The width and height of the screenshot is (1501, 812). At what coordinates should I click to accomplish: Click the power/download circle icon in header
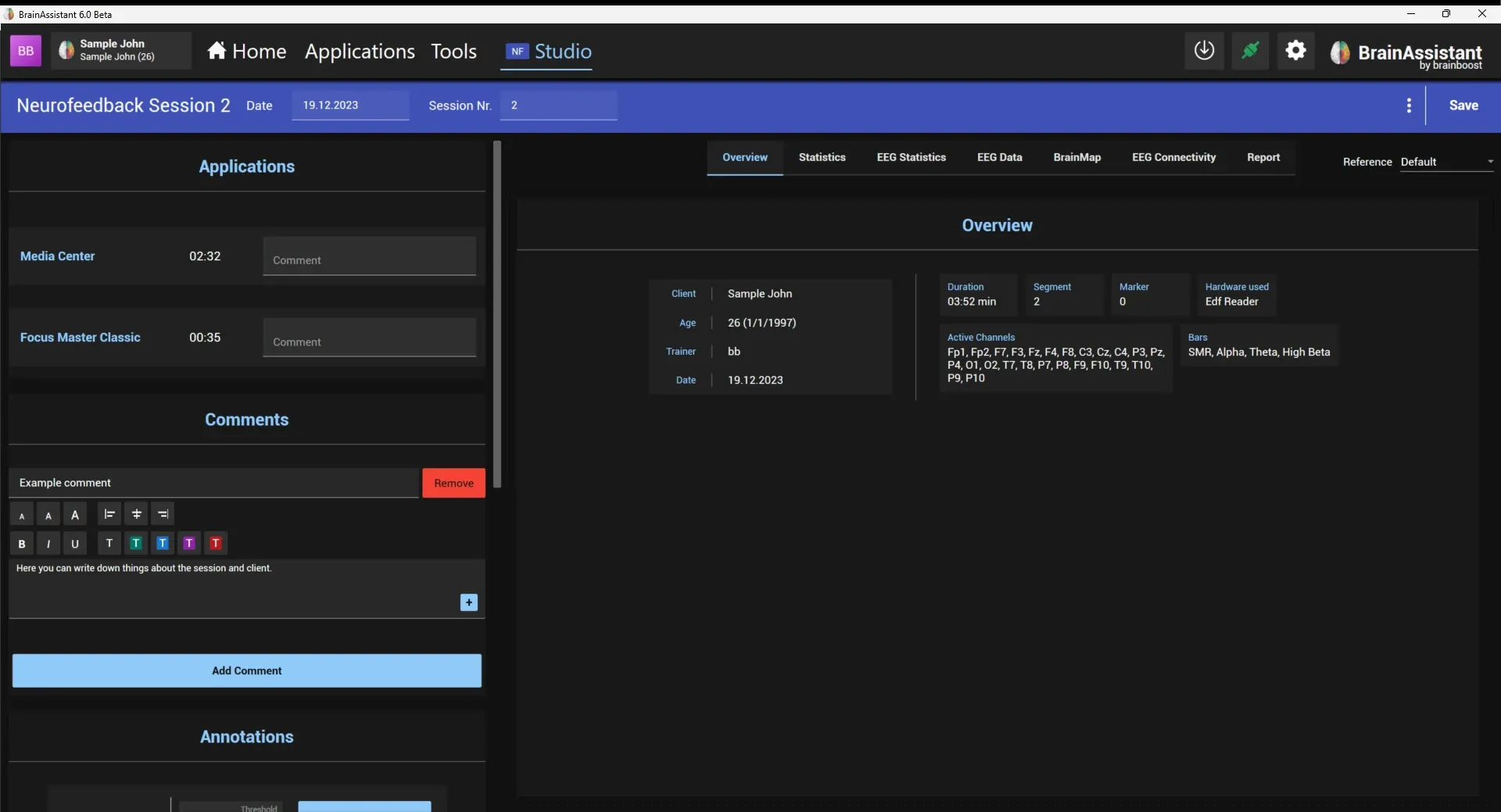(x=1204, y=51)
